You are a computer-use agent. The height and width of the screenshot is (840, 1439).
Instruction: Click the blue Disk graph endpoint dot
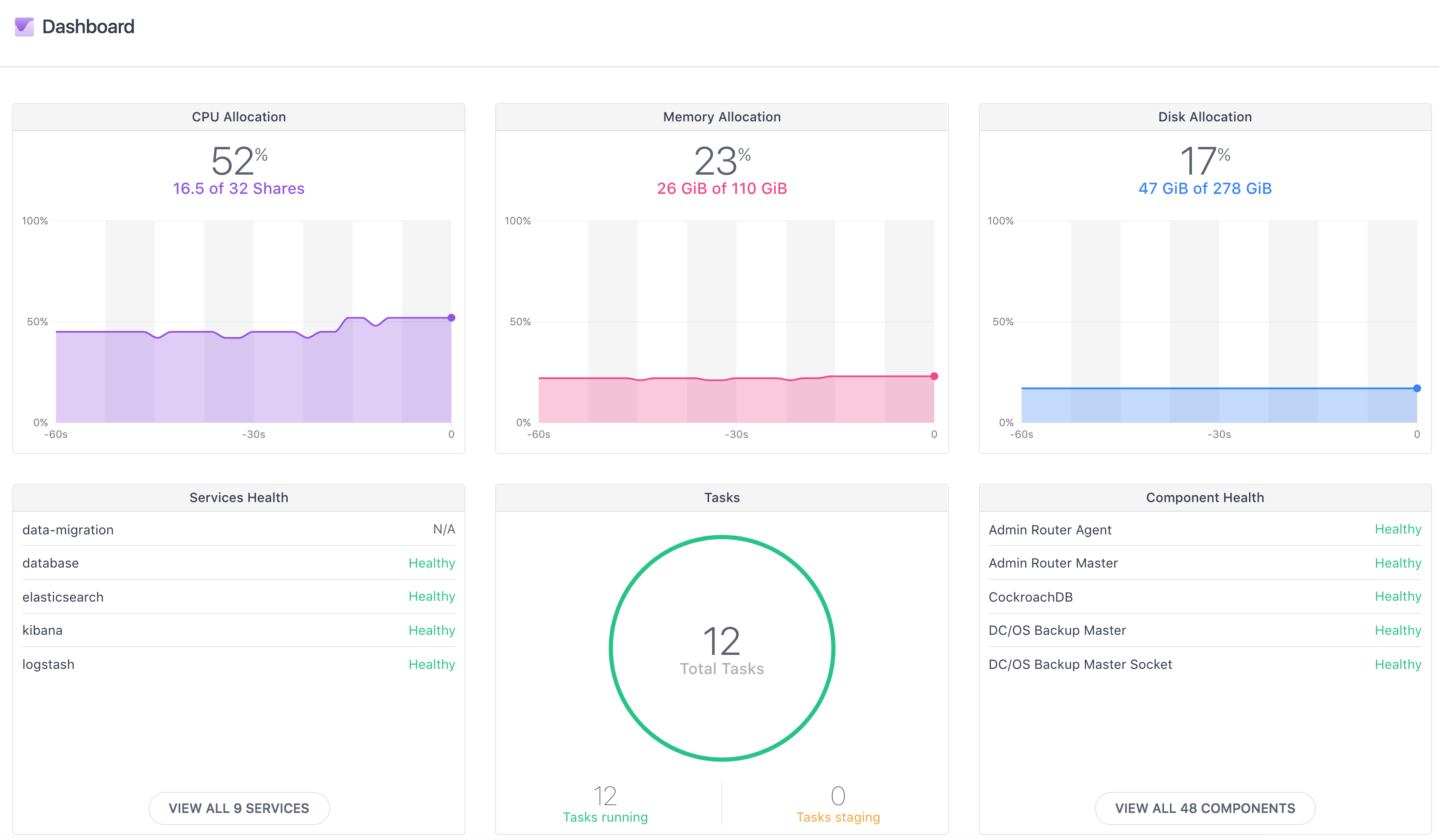(x=1417, y=388)
